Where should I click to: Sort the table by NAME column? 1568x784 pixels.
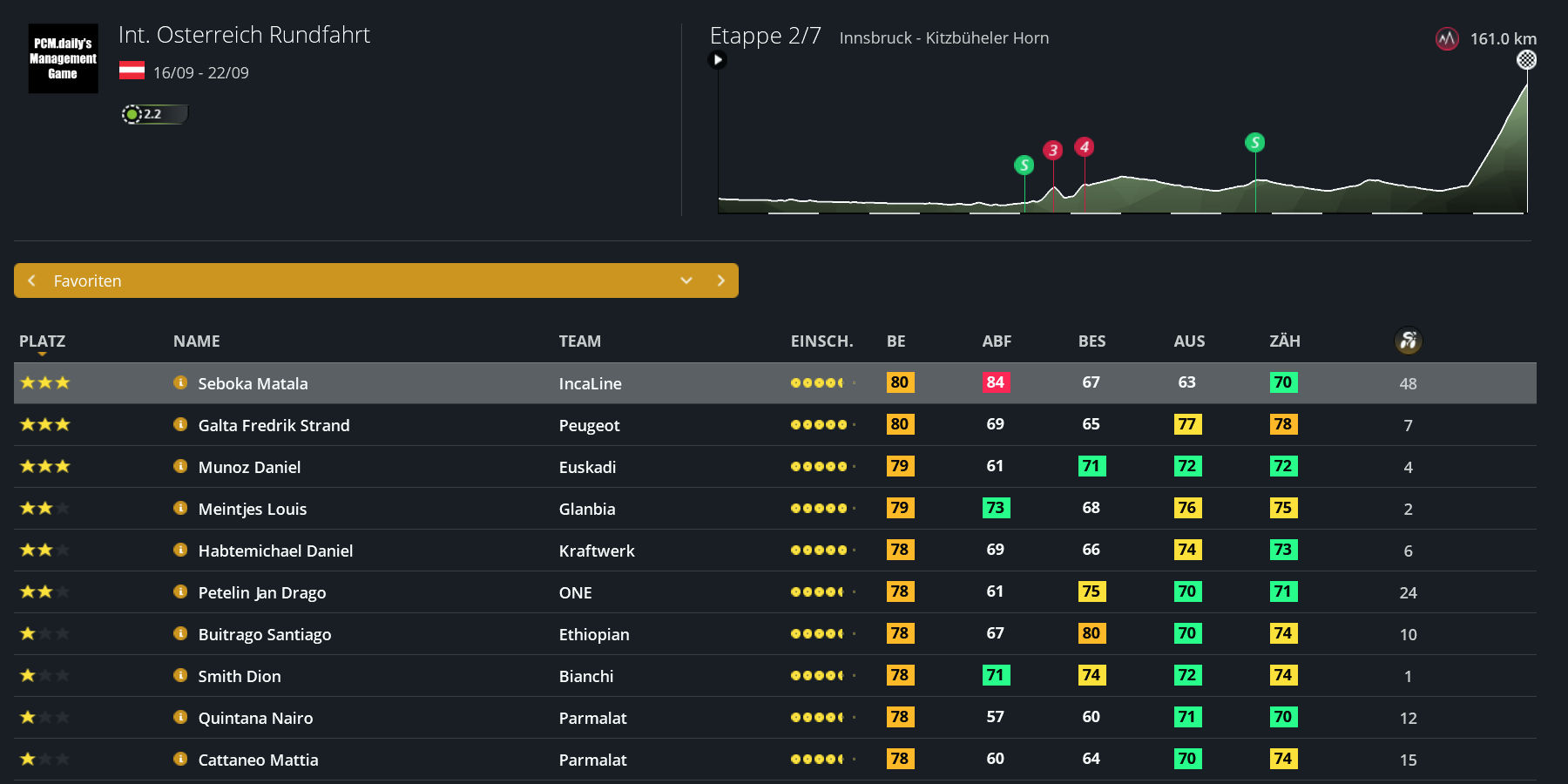pos(196,341)
